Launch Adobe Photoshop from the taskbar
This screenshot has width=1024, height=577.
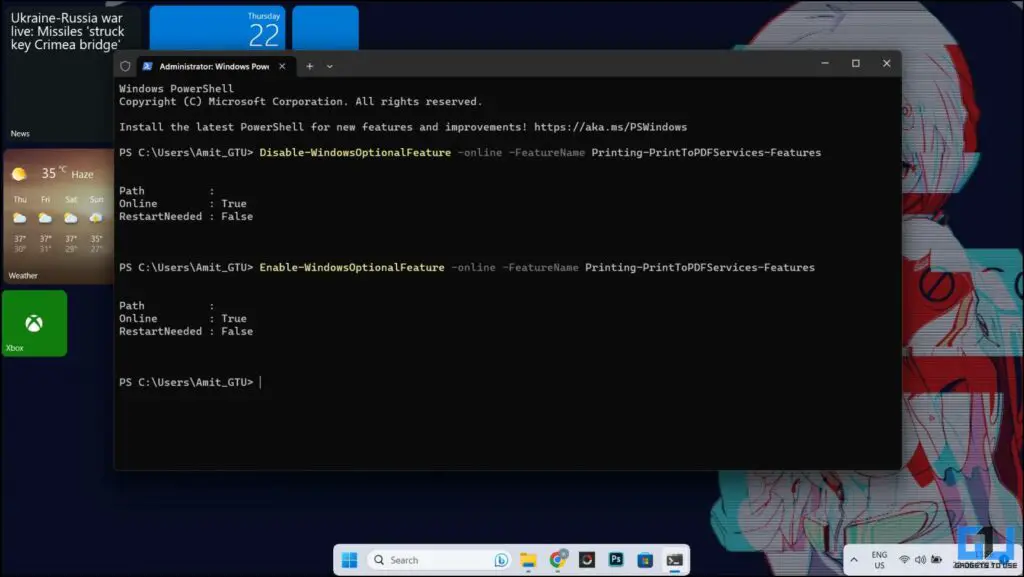617,559
